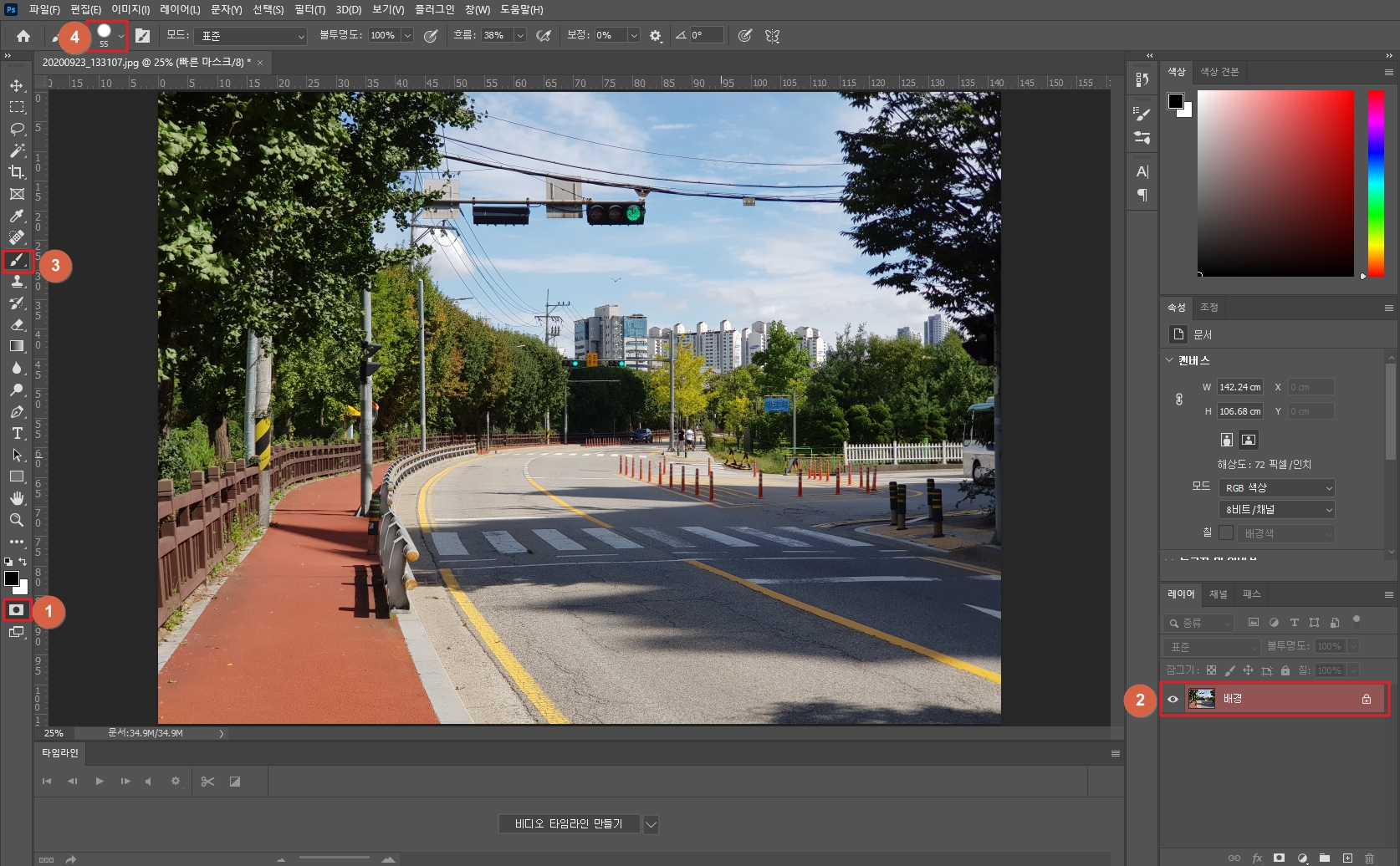Screen dimensions: 1400x866
Task: Select the Gradient tool
Action: click(x=17, y=346)
